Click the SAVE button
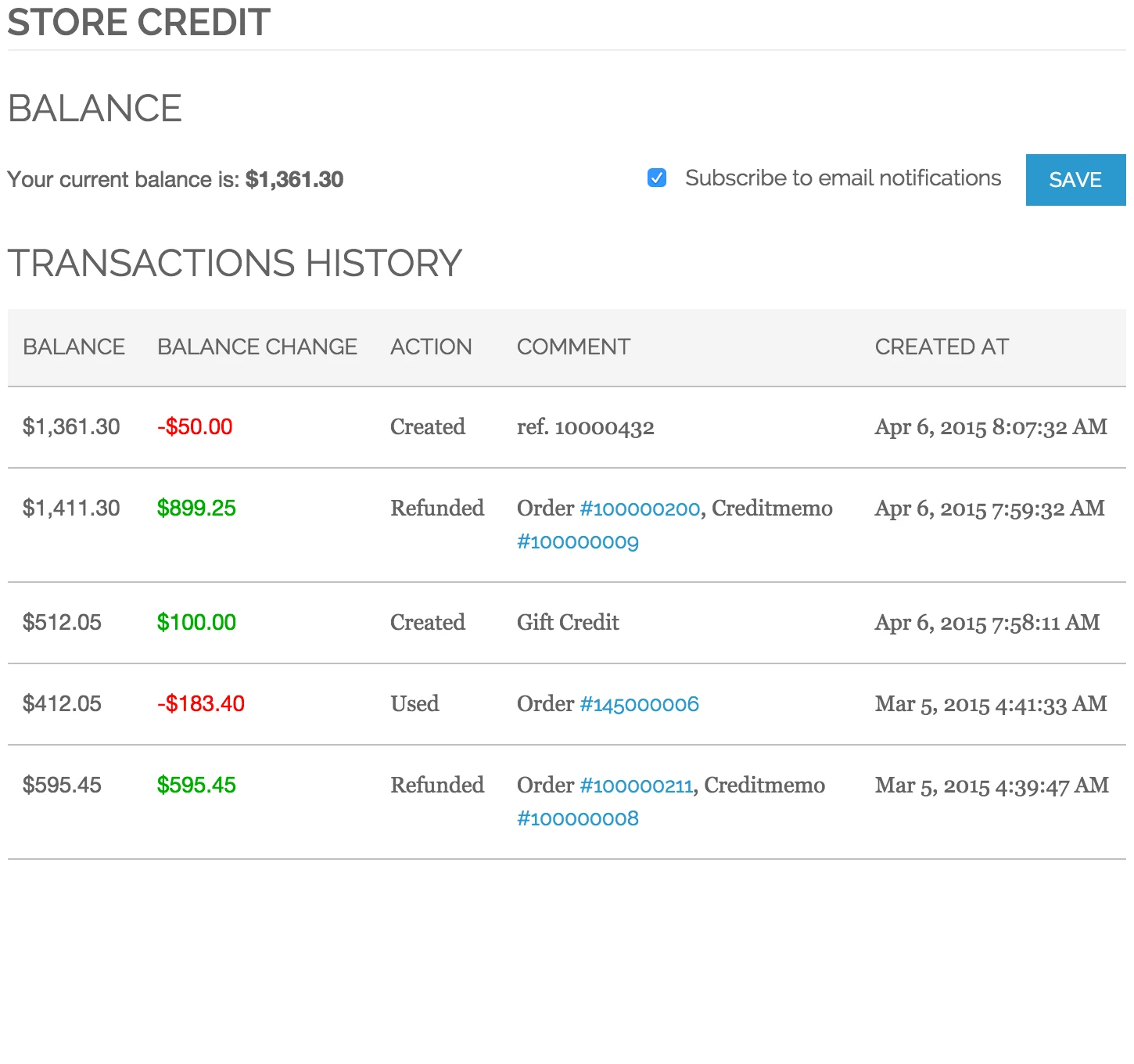 1075,180
